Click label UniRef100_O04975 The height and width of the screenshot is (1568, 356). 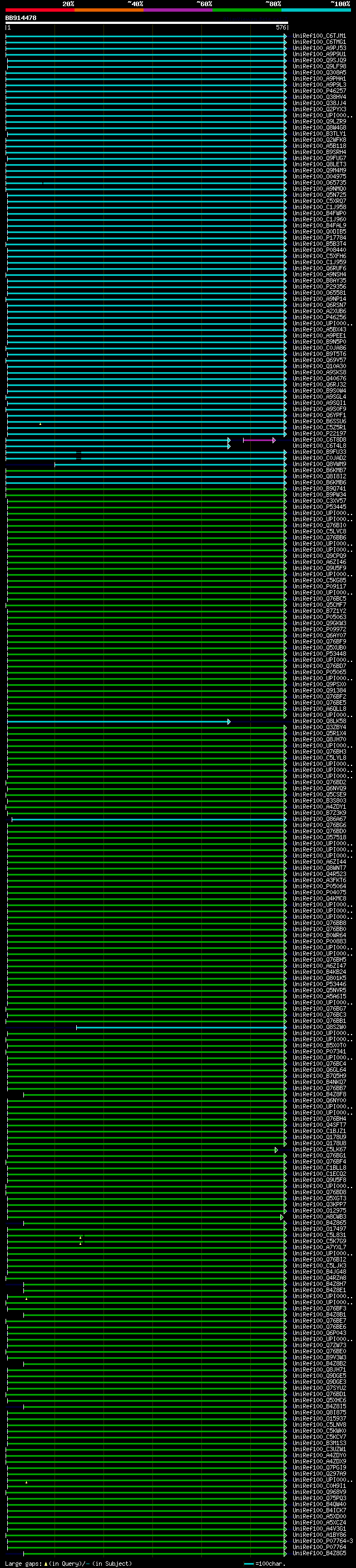pyautogui.click(x=319, y=176)
